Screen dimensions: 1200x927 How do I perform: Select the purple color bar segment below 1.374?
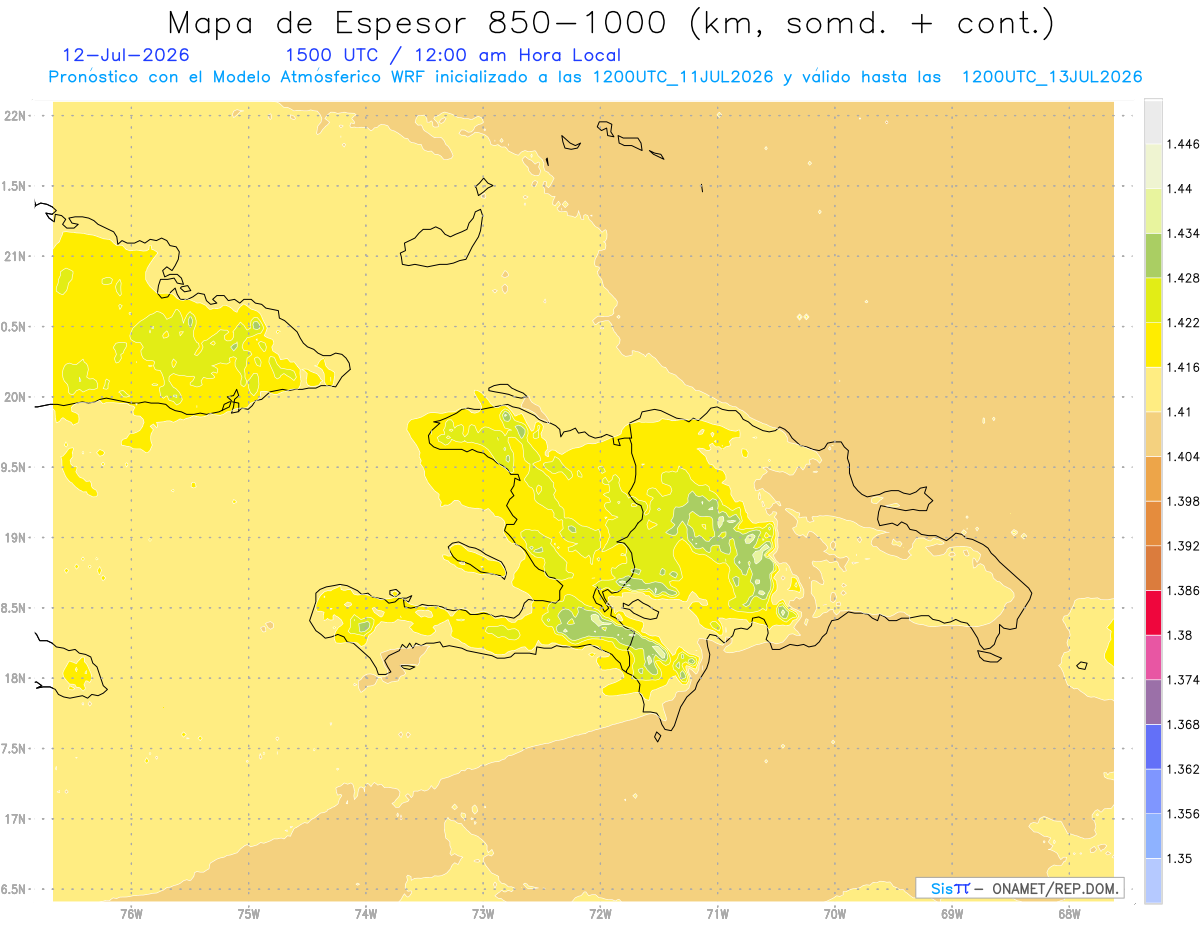click(x=1153, y=702)
